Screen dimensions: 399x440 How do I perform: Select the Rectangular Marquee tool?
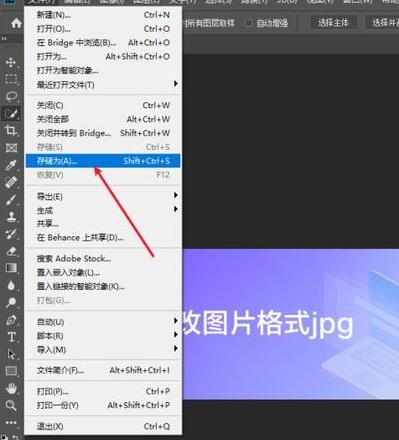click(11, 79)
